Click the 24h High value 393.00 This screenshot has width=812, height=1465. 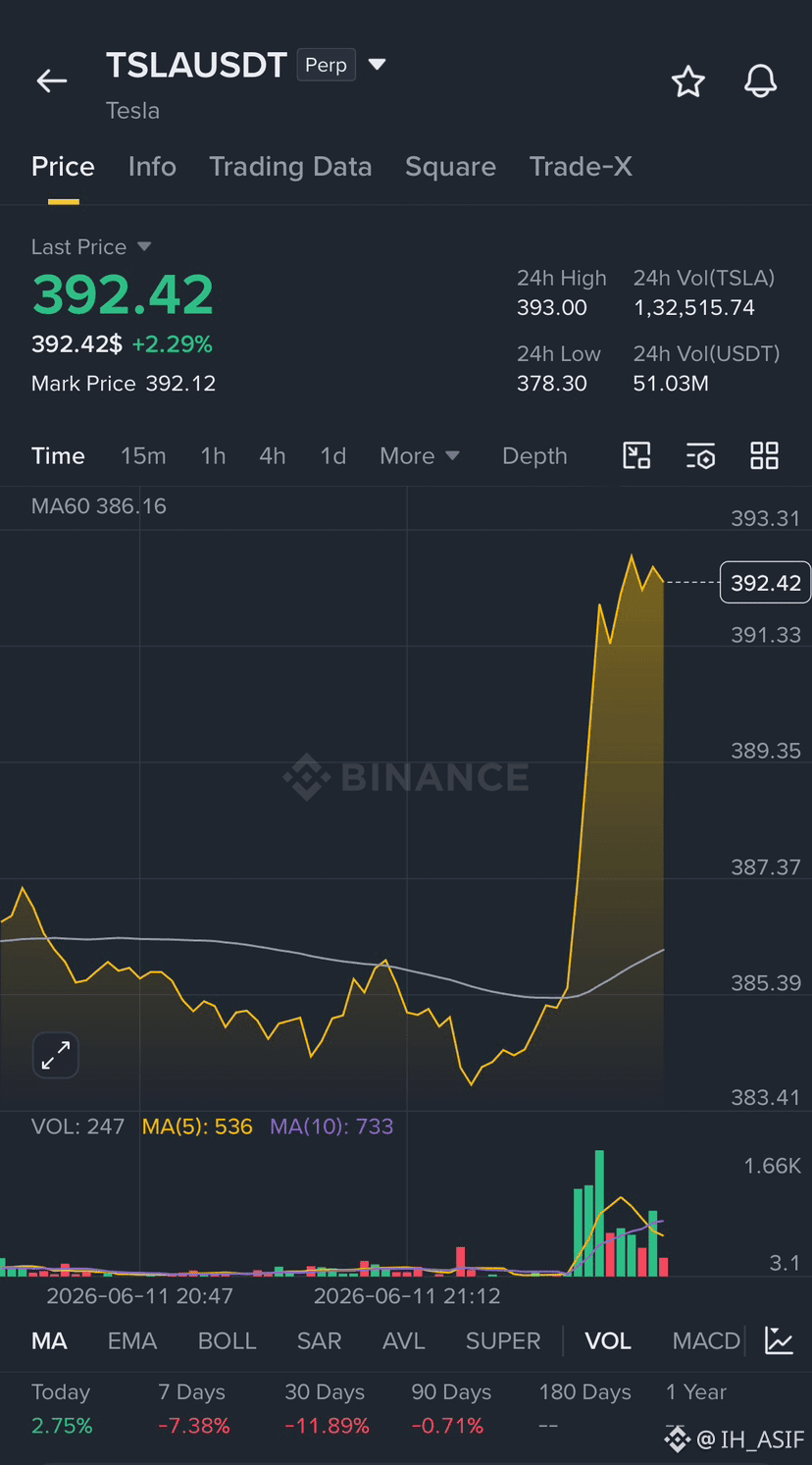(x=552, y=308)
